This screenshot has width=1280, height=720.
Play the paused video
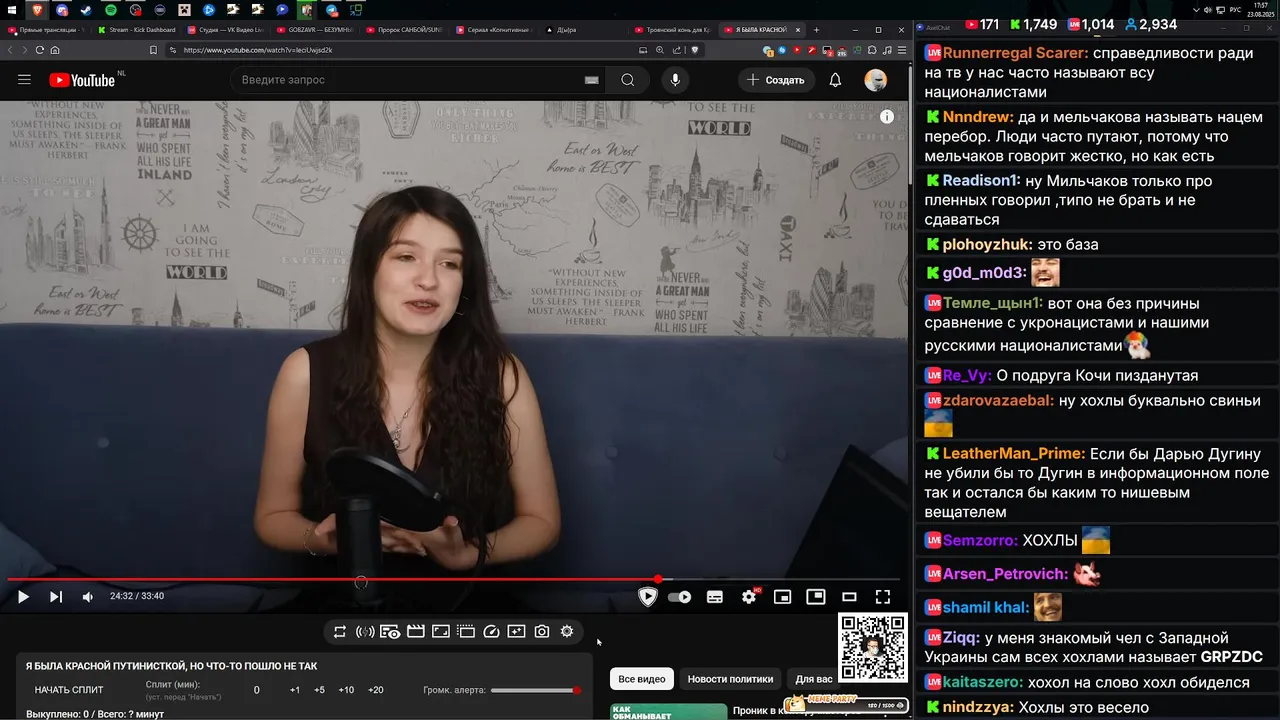23,597
